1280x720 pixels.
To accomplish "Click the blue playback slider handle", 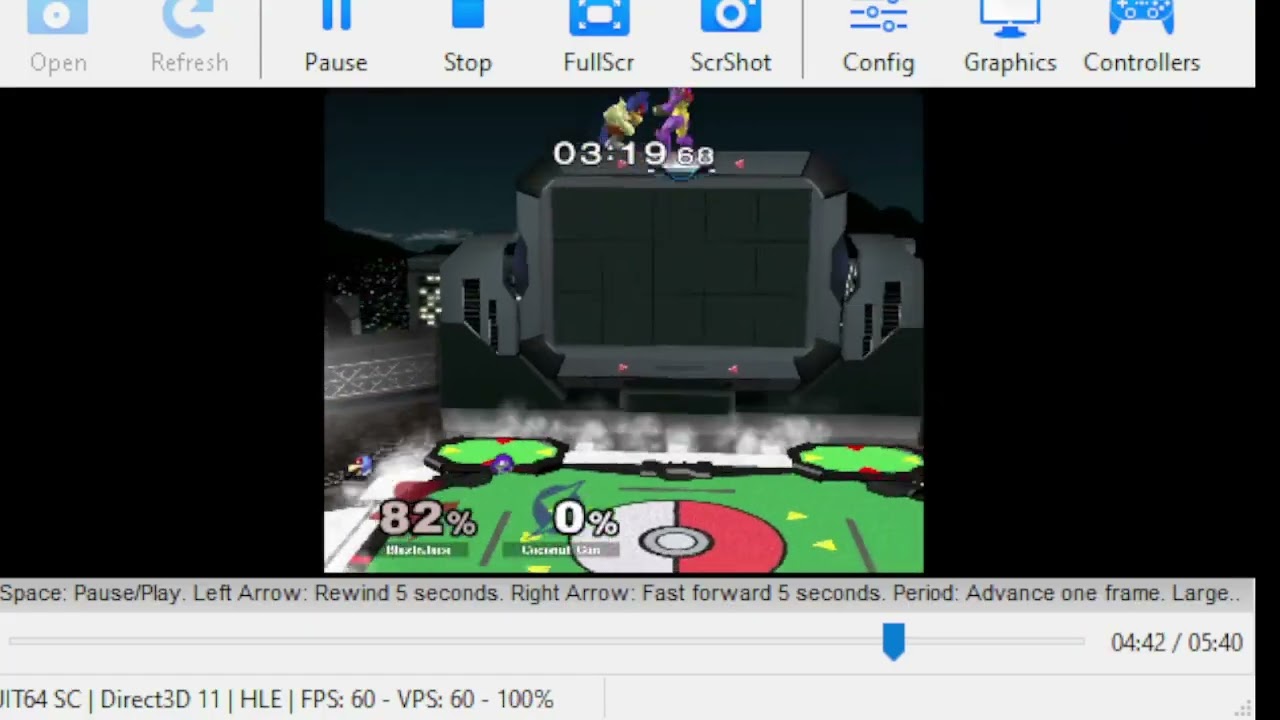I will click(893, 642).
